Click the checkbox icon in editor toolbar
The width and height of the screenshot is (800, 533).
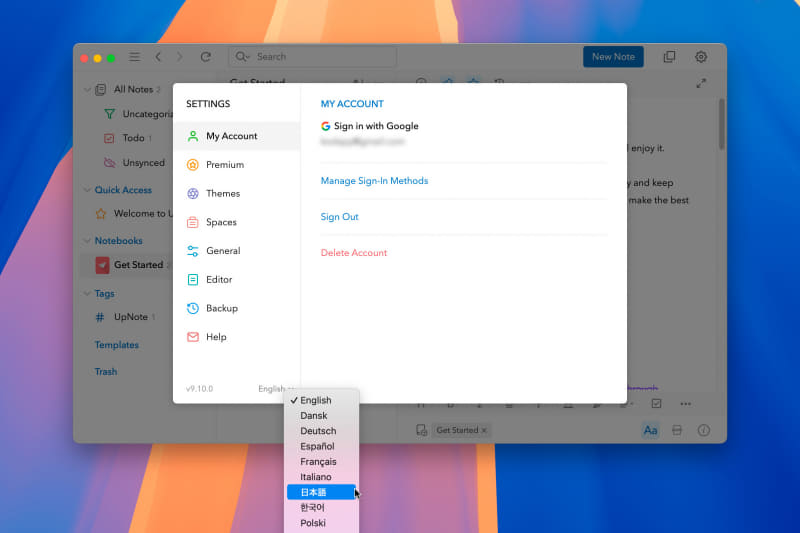pos(656,403)
